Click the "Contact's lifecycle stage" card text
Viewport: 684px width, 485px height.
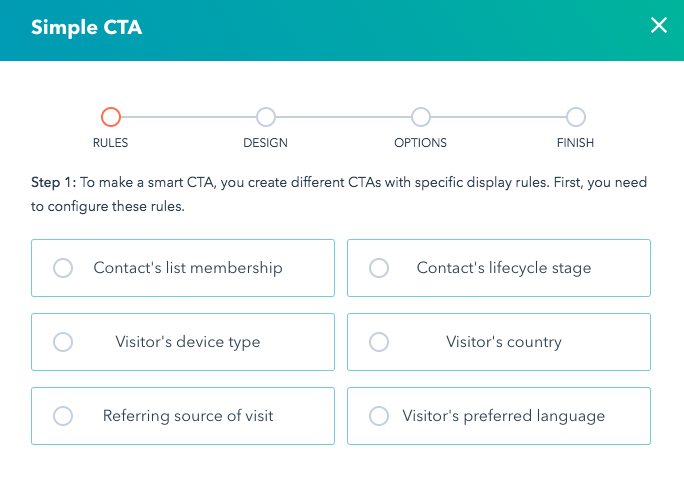tap(504, 268)
